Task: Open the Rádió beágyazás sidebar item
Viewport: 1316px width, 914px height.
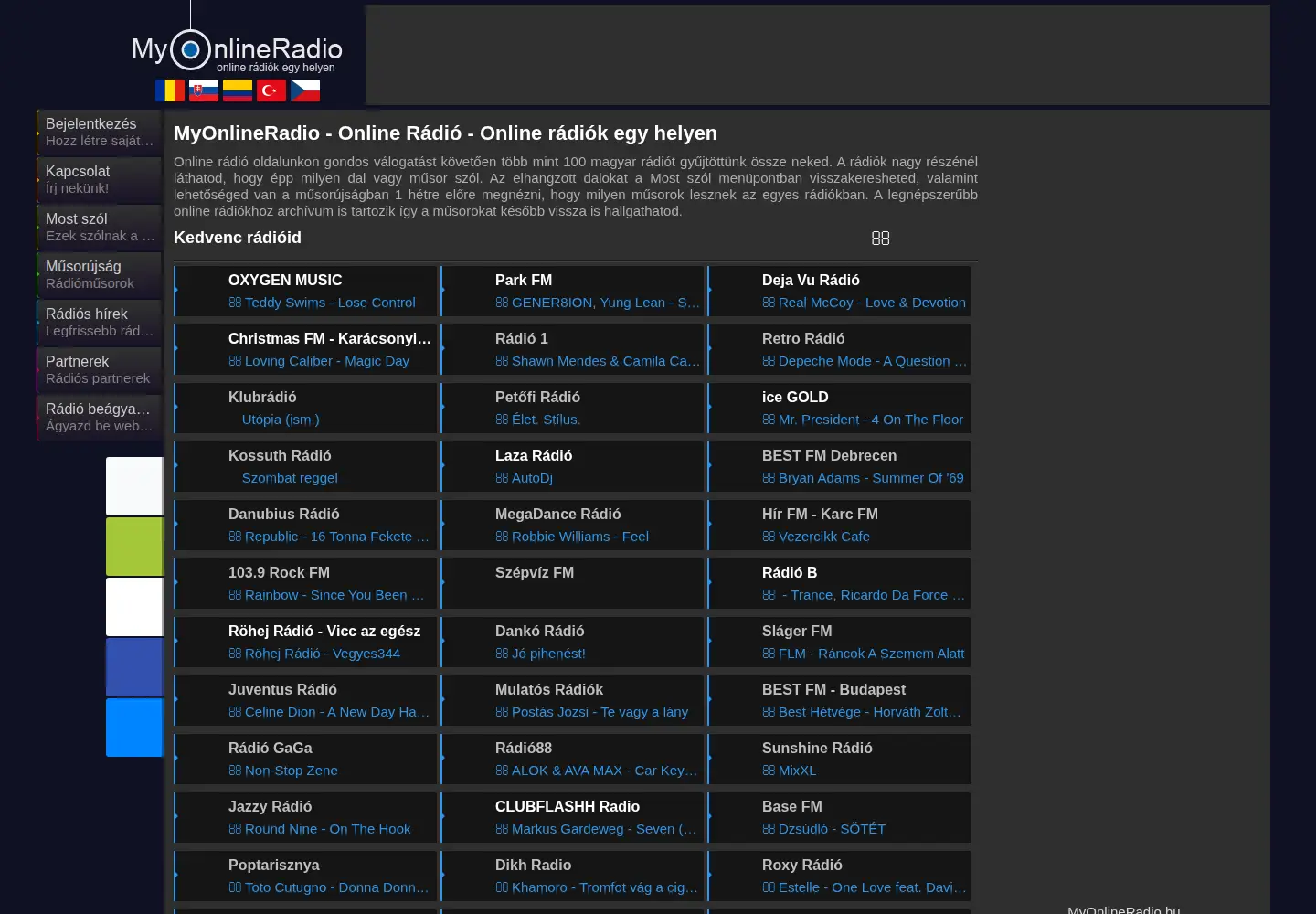Action: click(100, 418)
